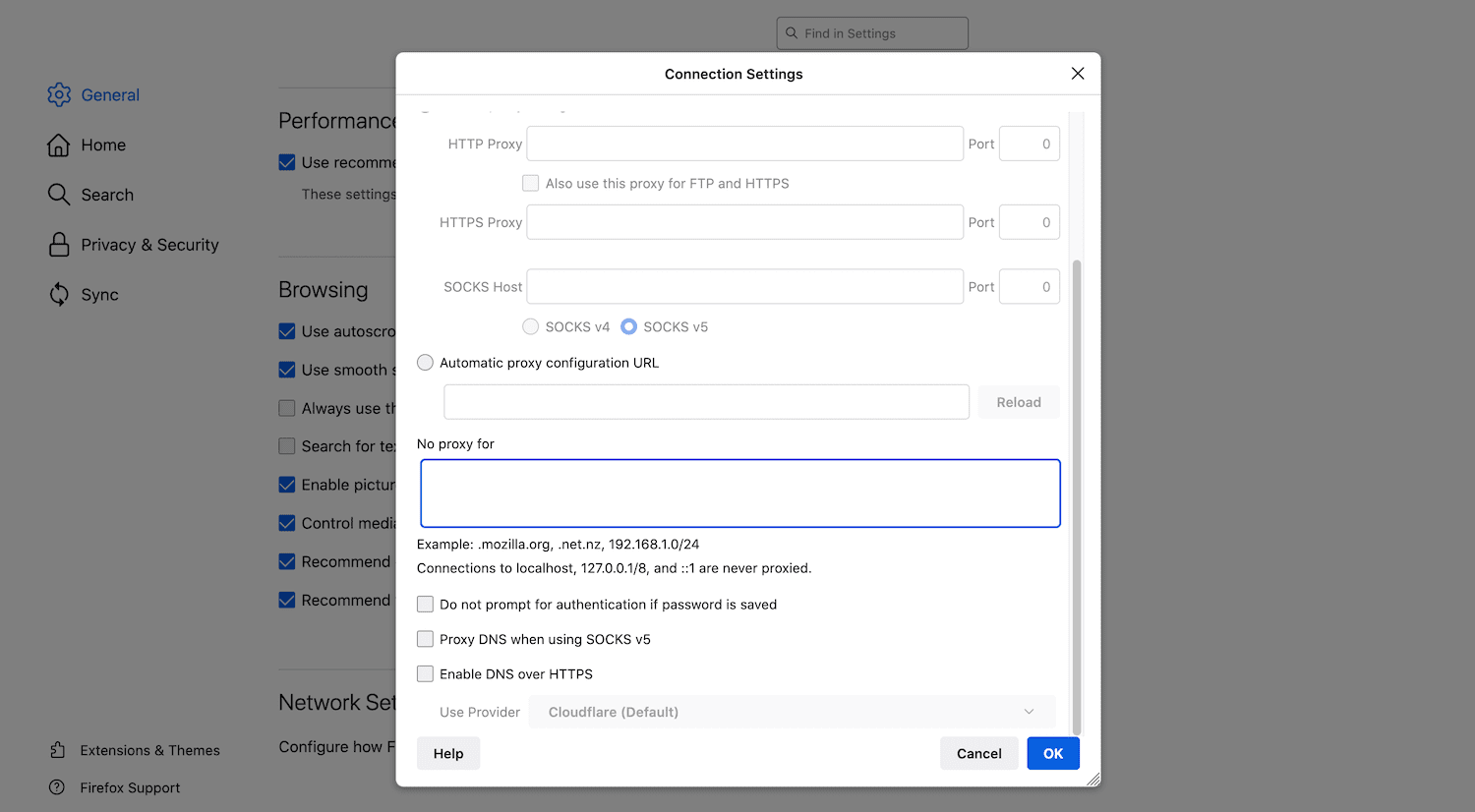Screen dimensions: 1475x812
Task: Enable the SOCKS v4 radio button
Action: 531,326
